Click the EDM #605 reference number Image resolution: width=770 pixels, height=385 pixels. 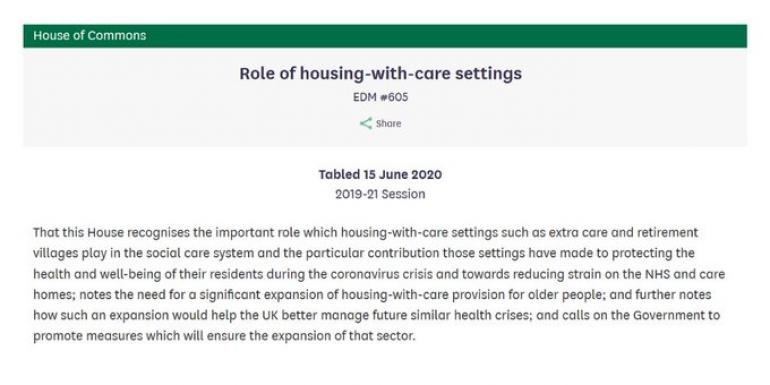point(381,97)
